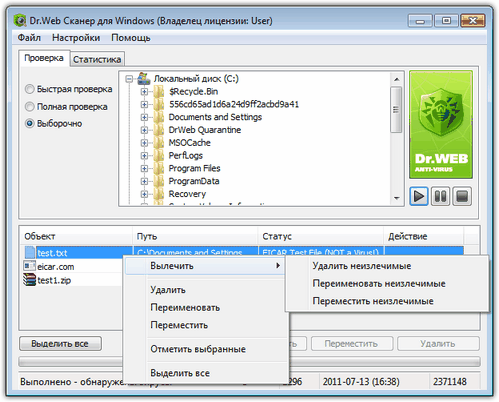499x402 pixels.
Task: Click the Объект column header
Action: click(x=76, y=236)
